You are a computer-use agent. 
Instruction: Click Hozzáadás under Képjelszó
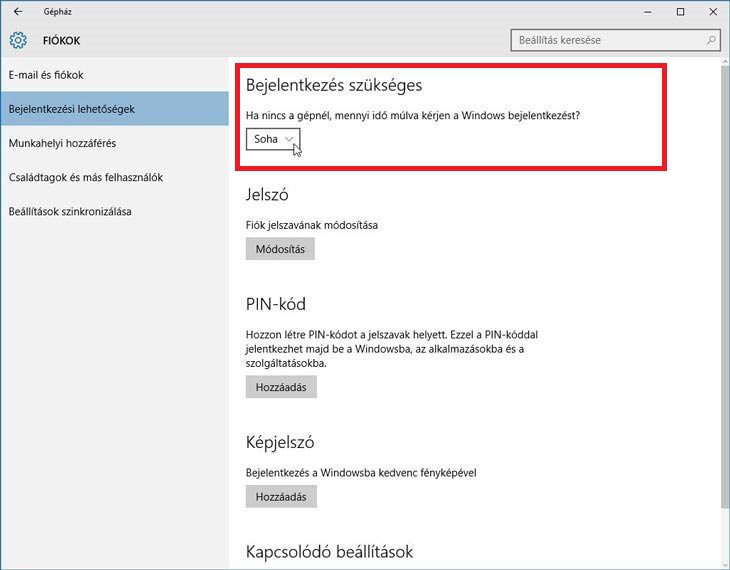281,496
